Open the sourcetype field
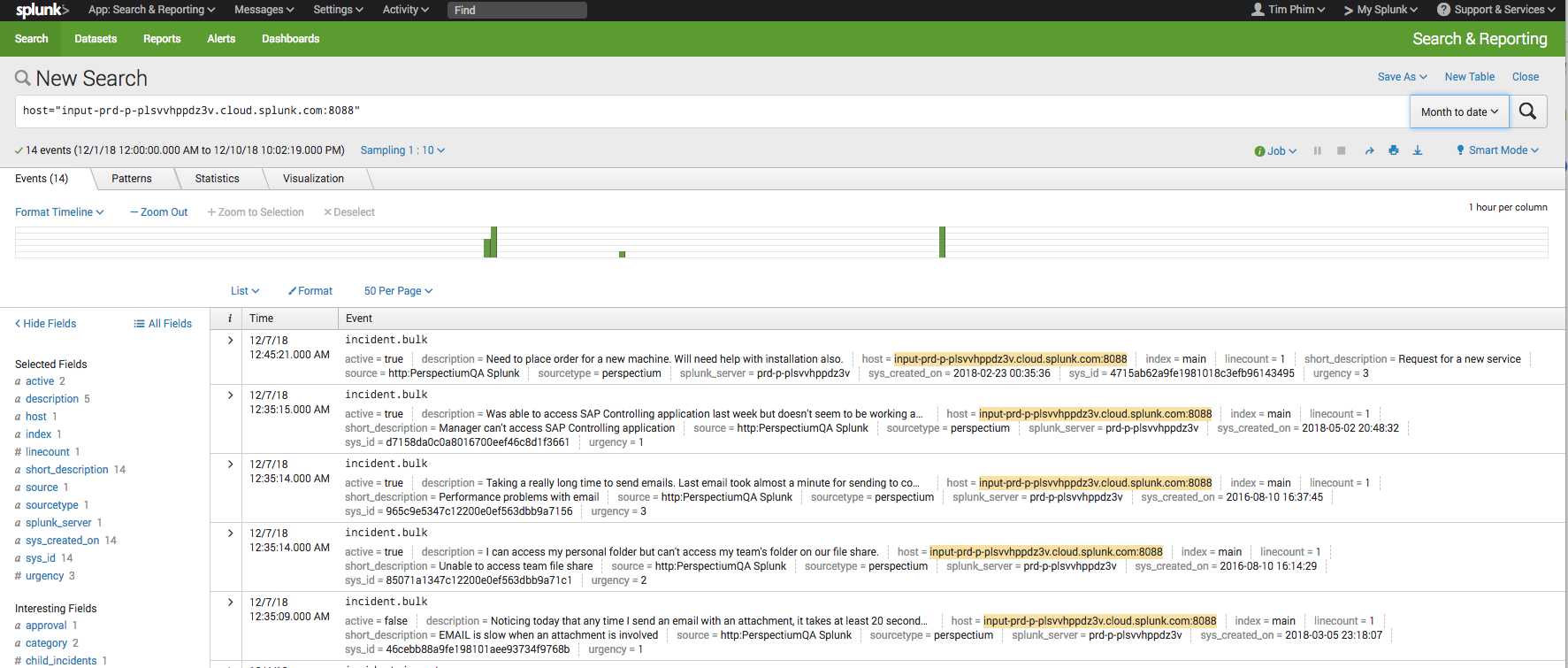This screenshot has width=1568, height=668. (x=52, y=505)
